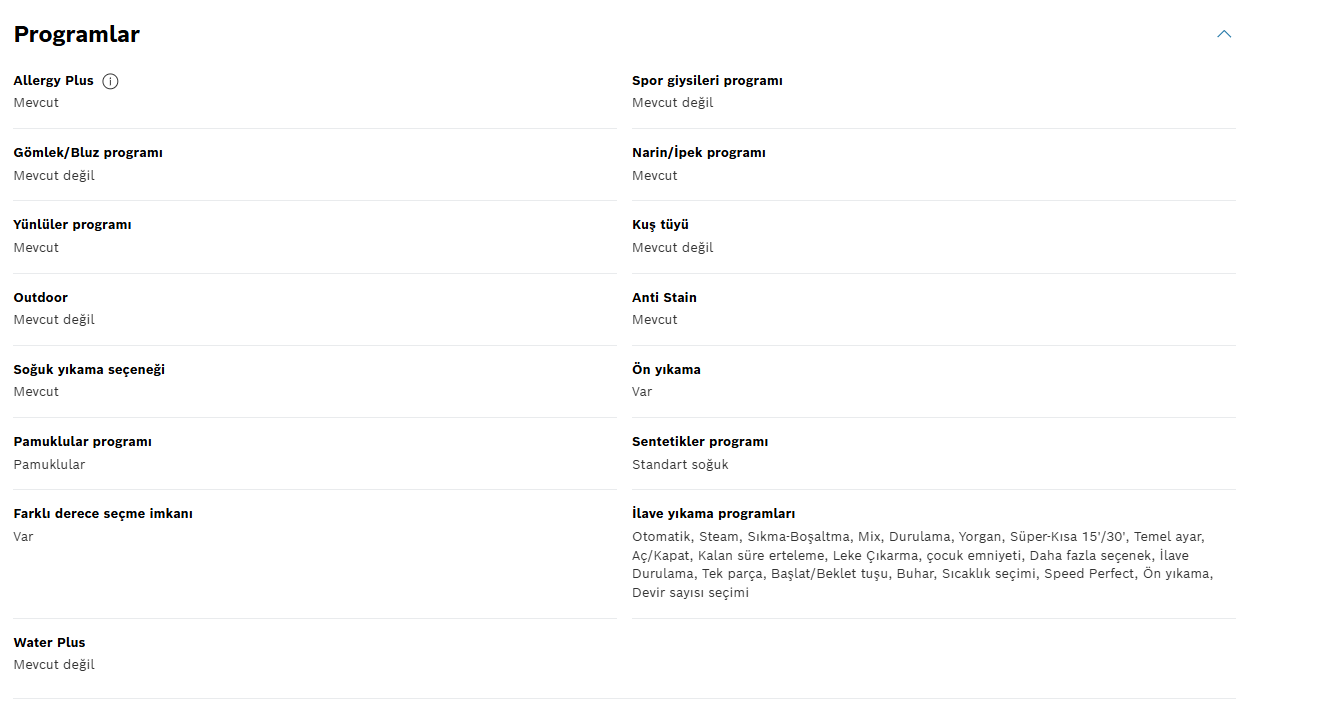This screenshot has width=1317, height=704.
Task: Select the Farklı derece seçme imkanı label
Action: [x=103, y=514]
